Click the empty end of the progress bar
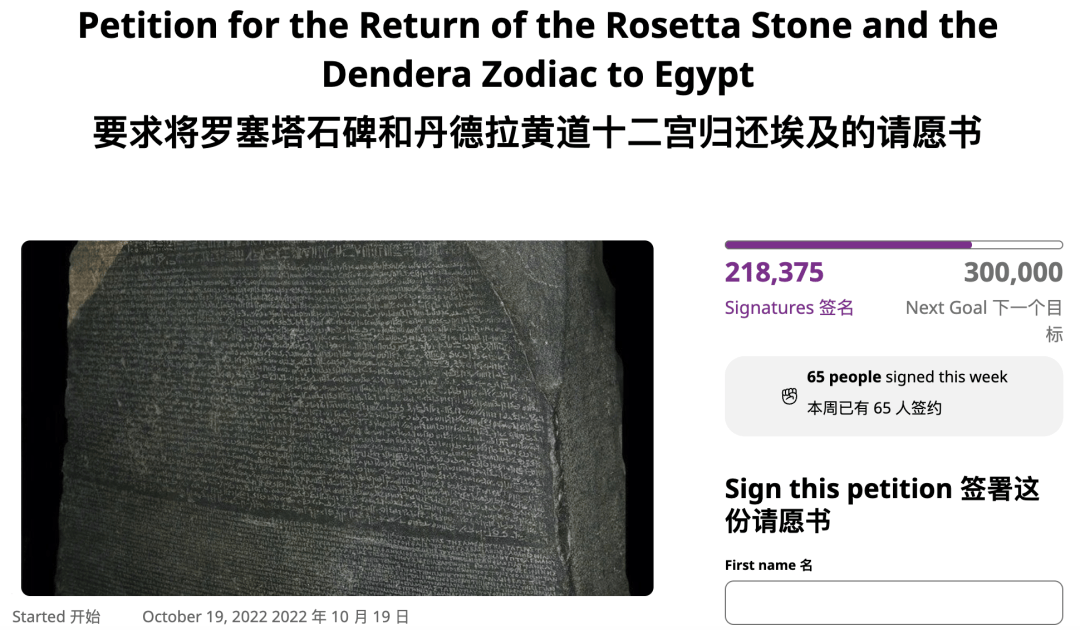1080x630 pixels. [x=1018, y=245]
